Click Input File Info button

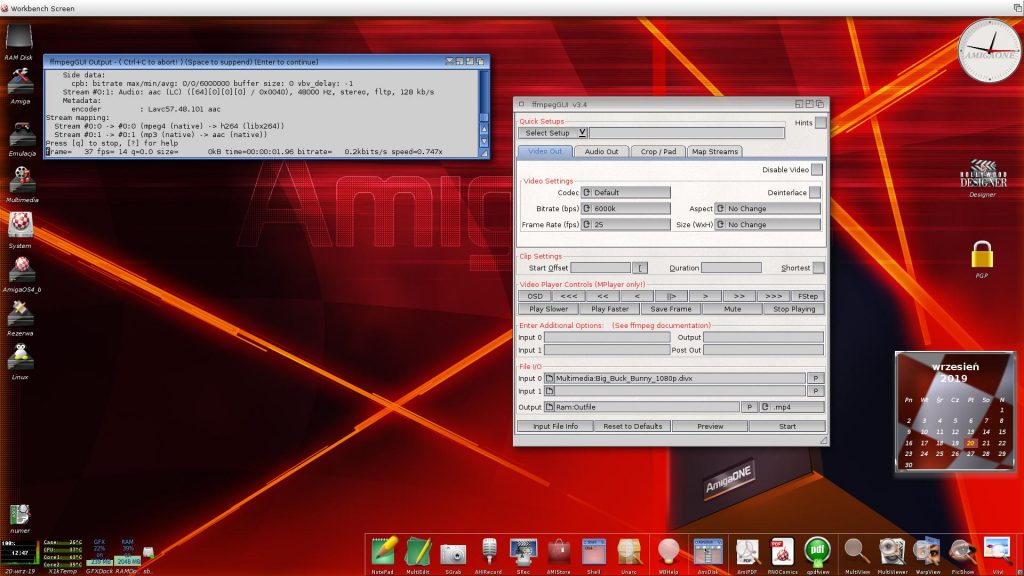tap(555, 426)
